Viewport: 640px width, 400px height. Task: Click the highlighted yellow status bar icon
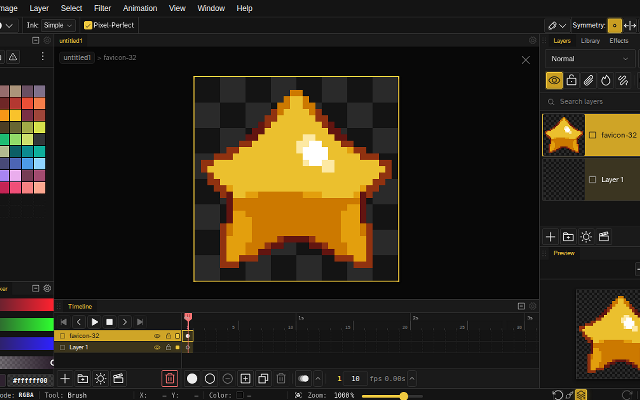[x=581, y=395]
